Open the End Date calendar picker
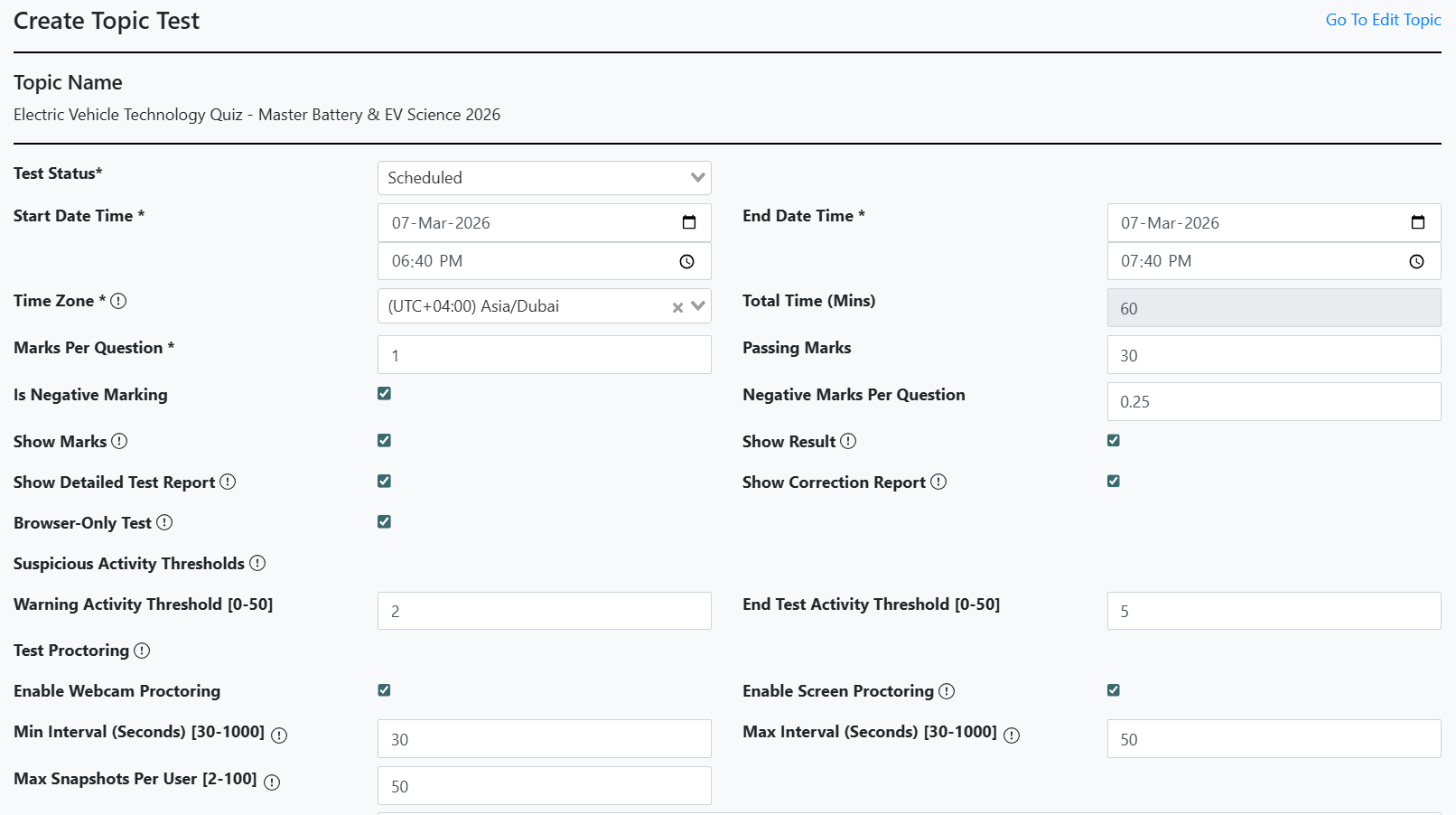Screen dimensions: 1456x815 click(x=1418, y=222)
